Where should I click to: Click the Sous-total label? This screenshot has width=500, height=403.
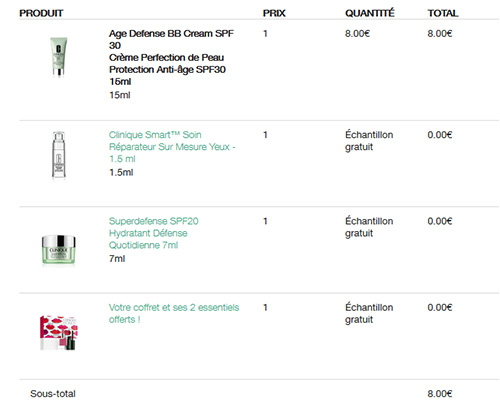click(x=53, y=394)
